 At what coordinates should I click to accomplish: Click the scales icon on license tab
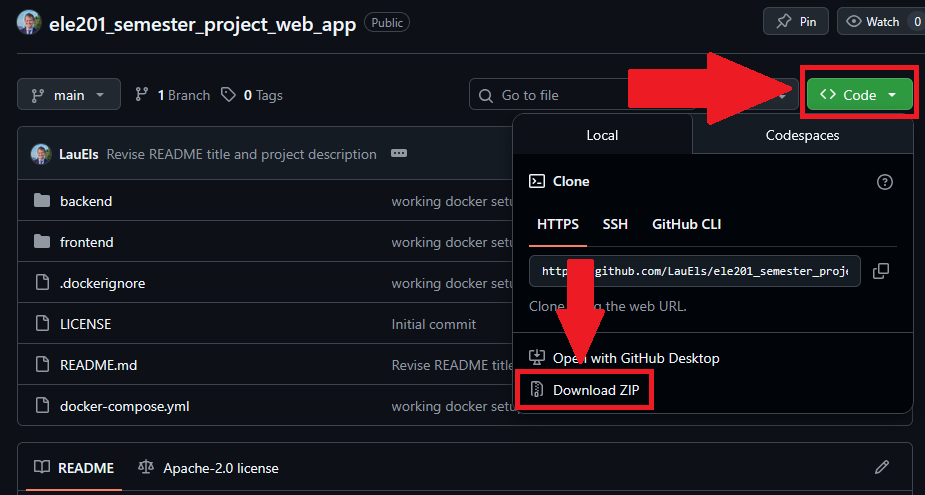tap(145, 467)
